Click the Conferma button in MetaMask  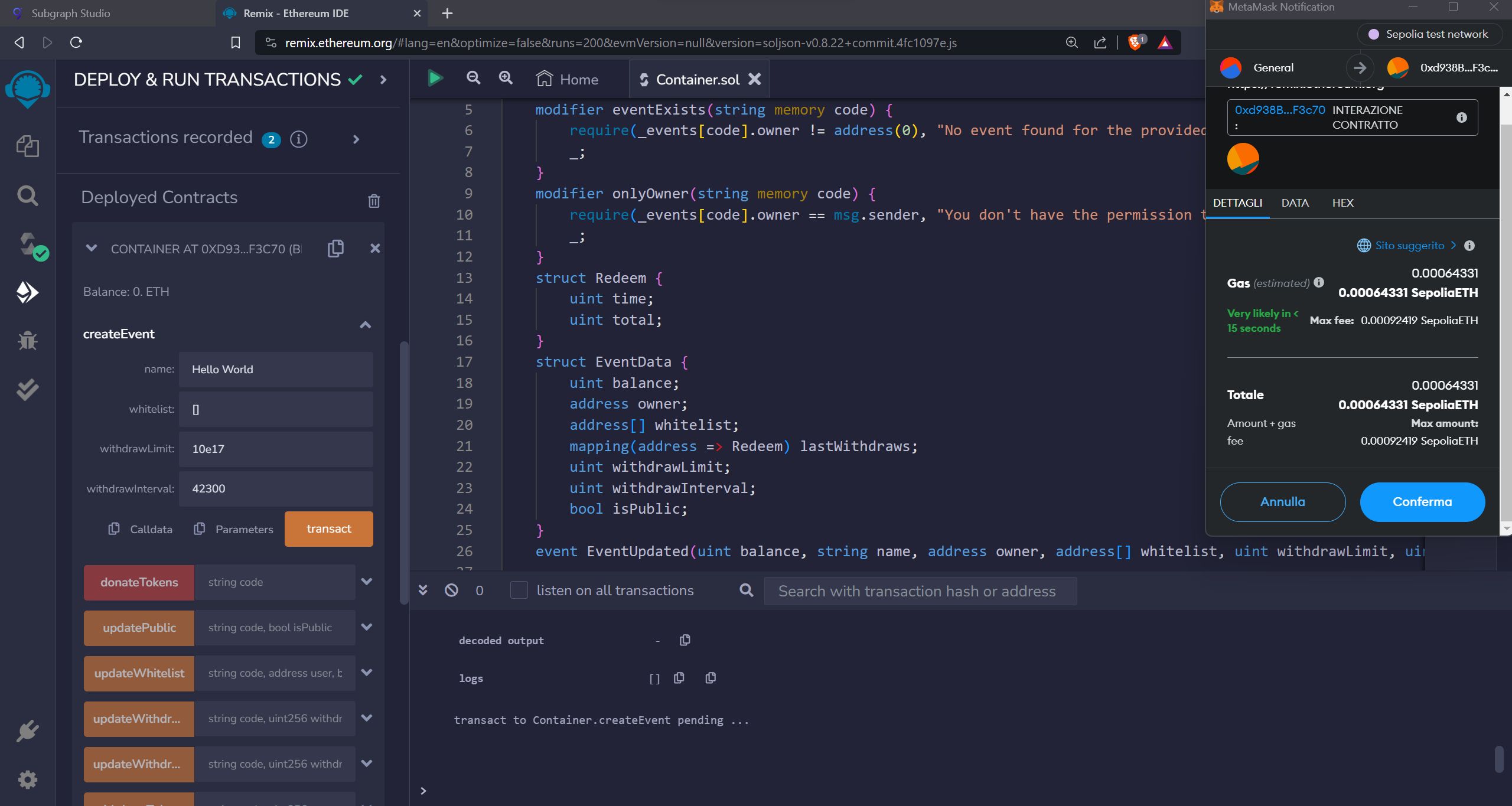(1421, 501)
